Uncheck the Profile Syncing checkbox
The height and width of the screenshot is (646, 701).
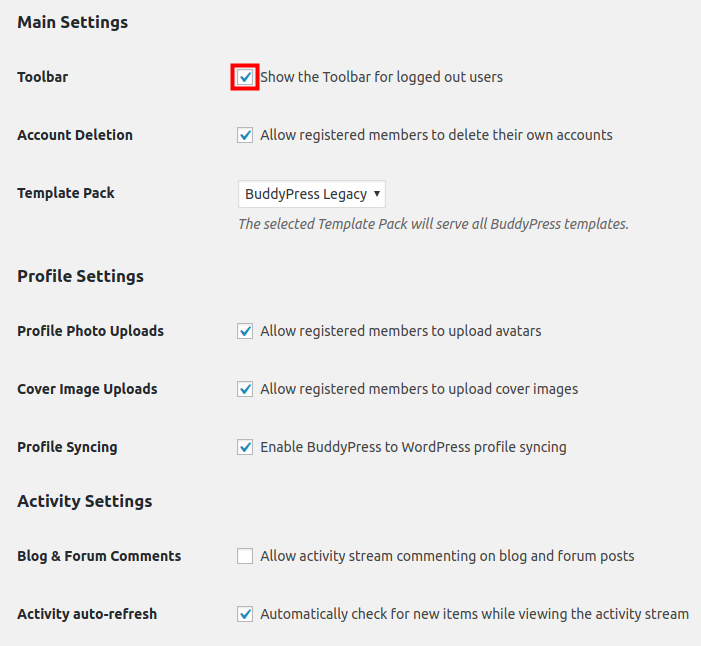(x=245, y=447)
